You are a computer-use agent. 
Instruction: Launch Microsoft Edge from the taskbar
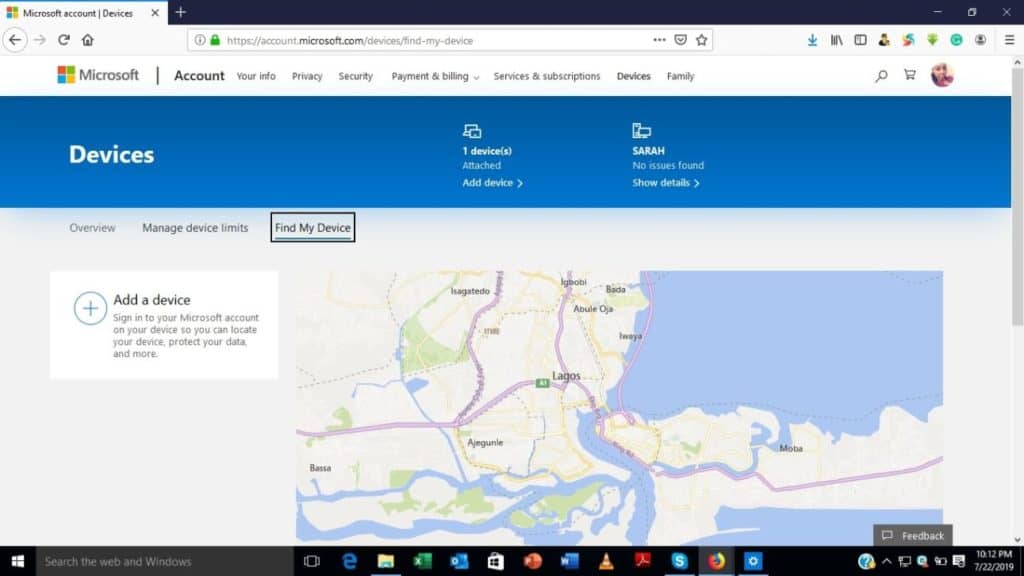(349, 561)
